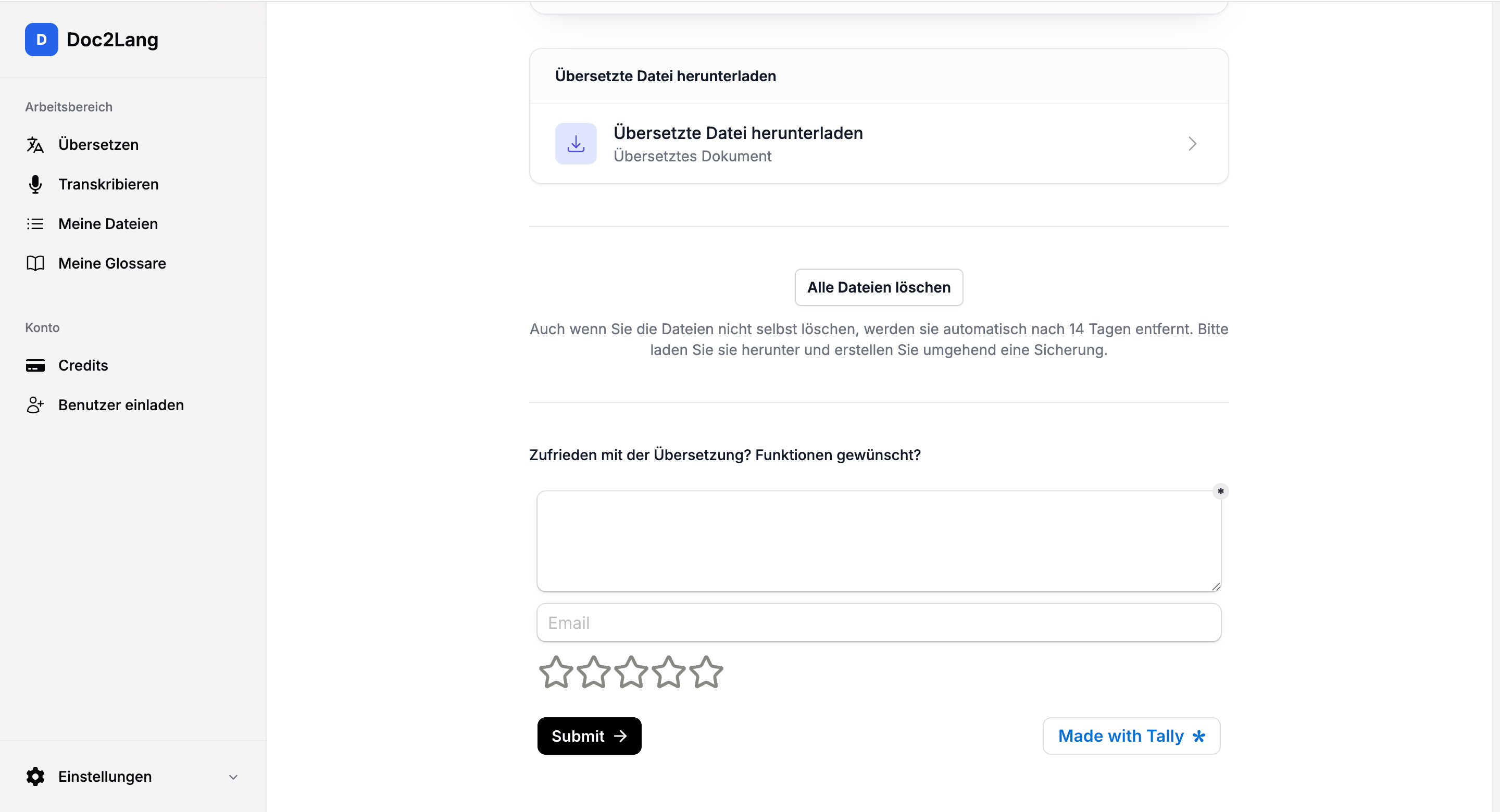Focus the feedback text area

pos(878,541)
